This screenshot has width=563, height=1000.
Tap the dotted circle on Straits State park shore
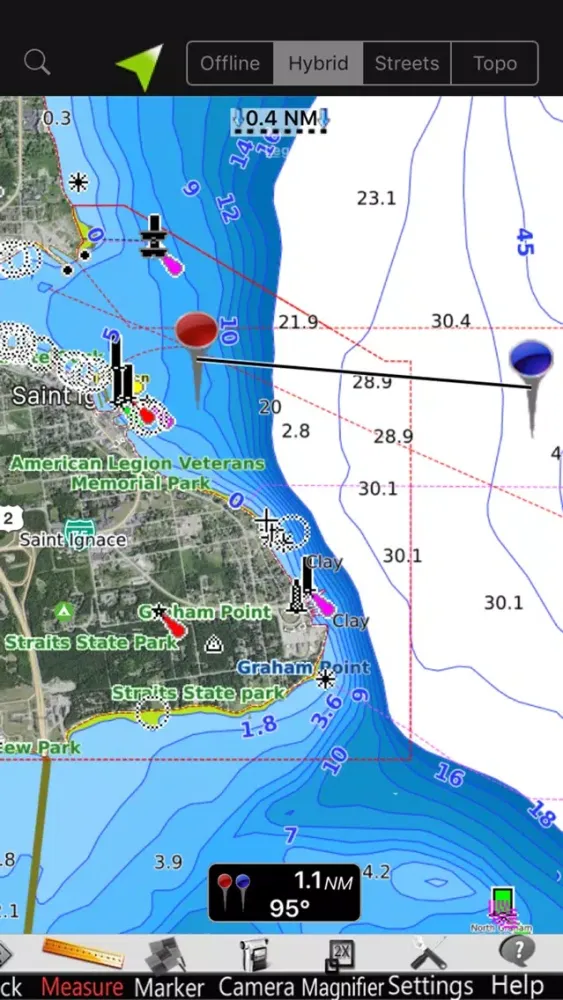point(152,712)
